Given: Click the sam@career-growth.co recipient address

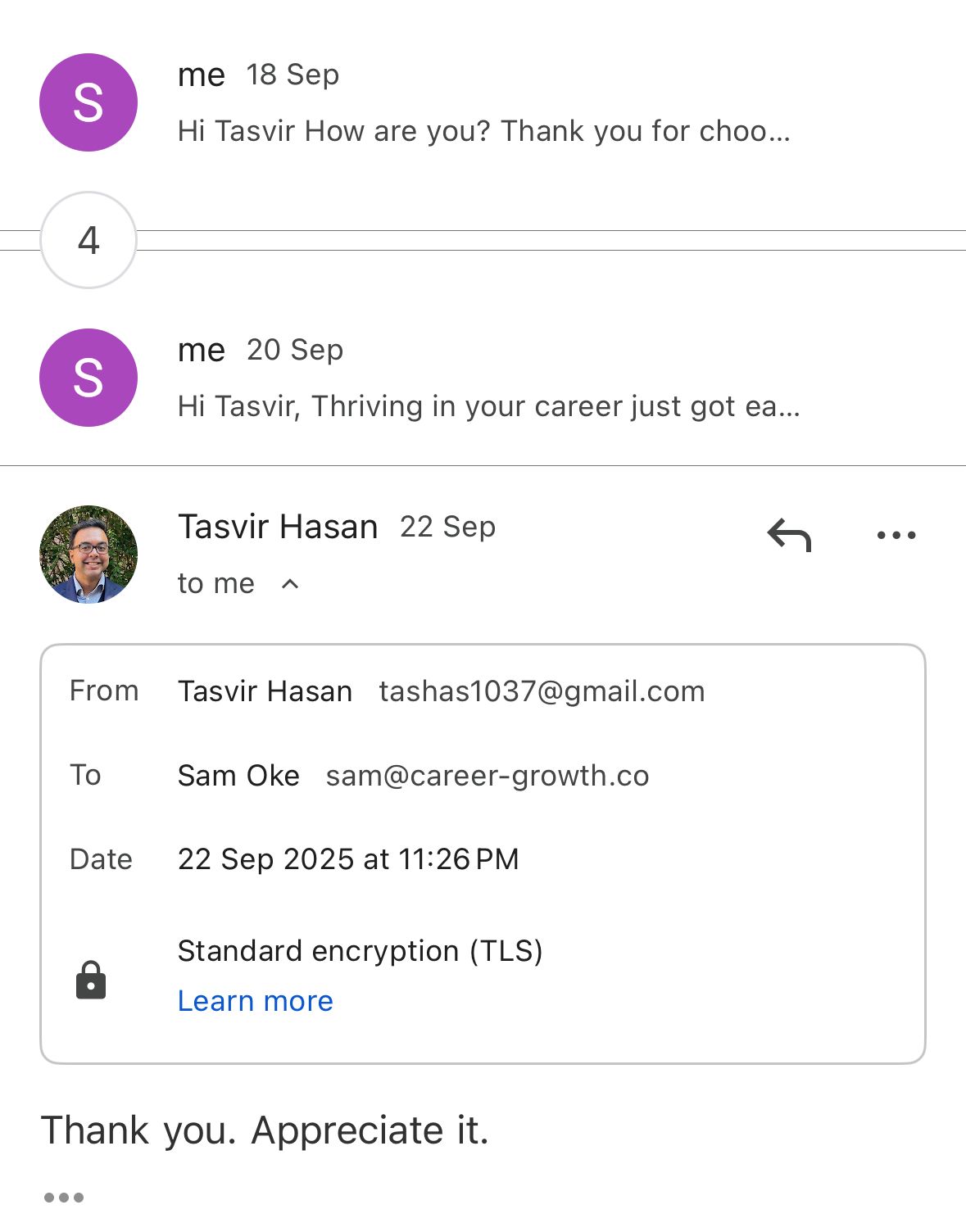Looking at the screenshot, I should [488, 776].
